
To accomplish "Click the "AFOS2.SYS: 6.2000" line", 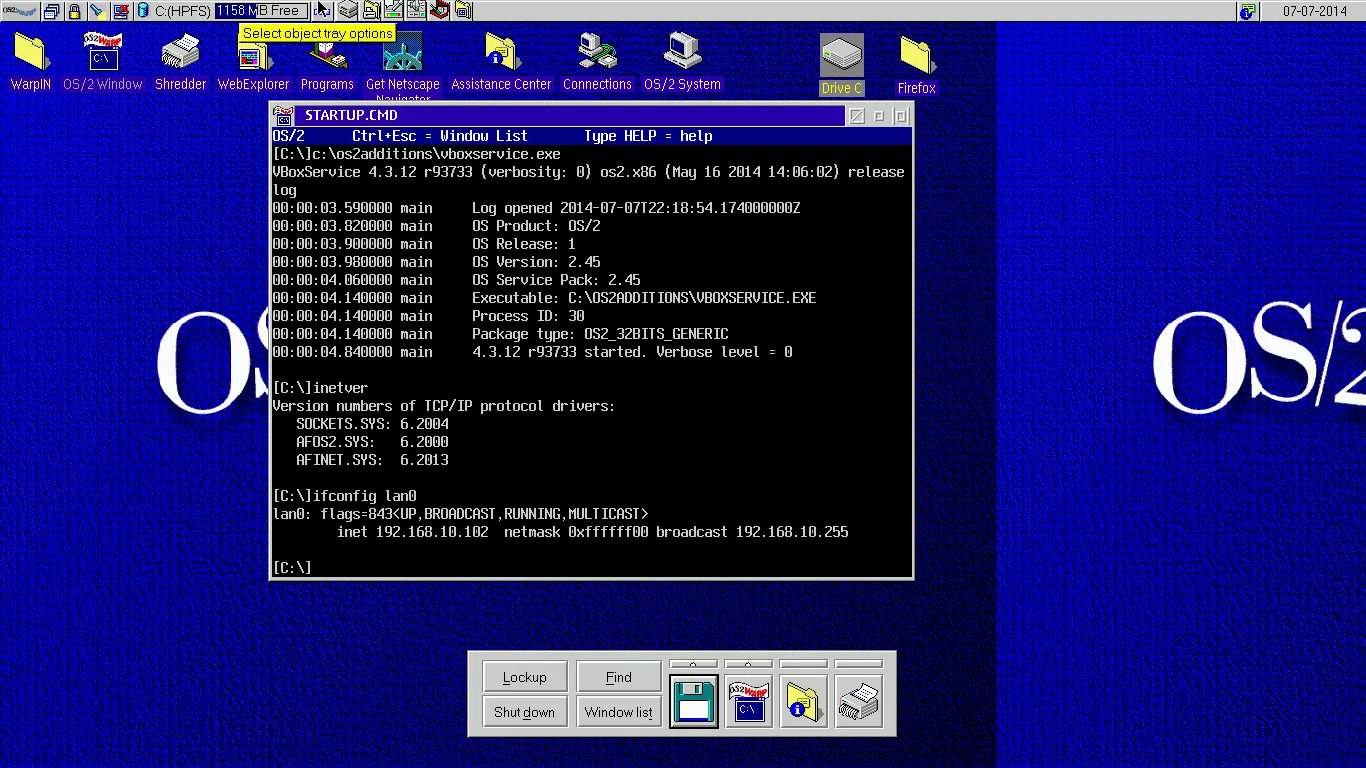I will pos(372,442).
